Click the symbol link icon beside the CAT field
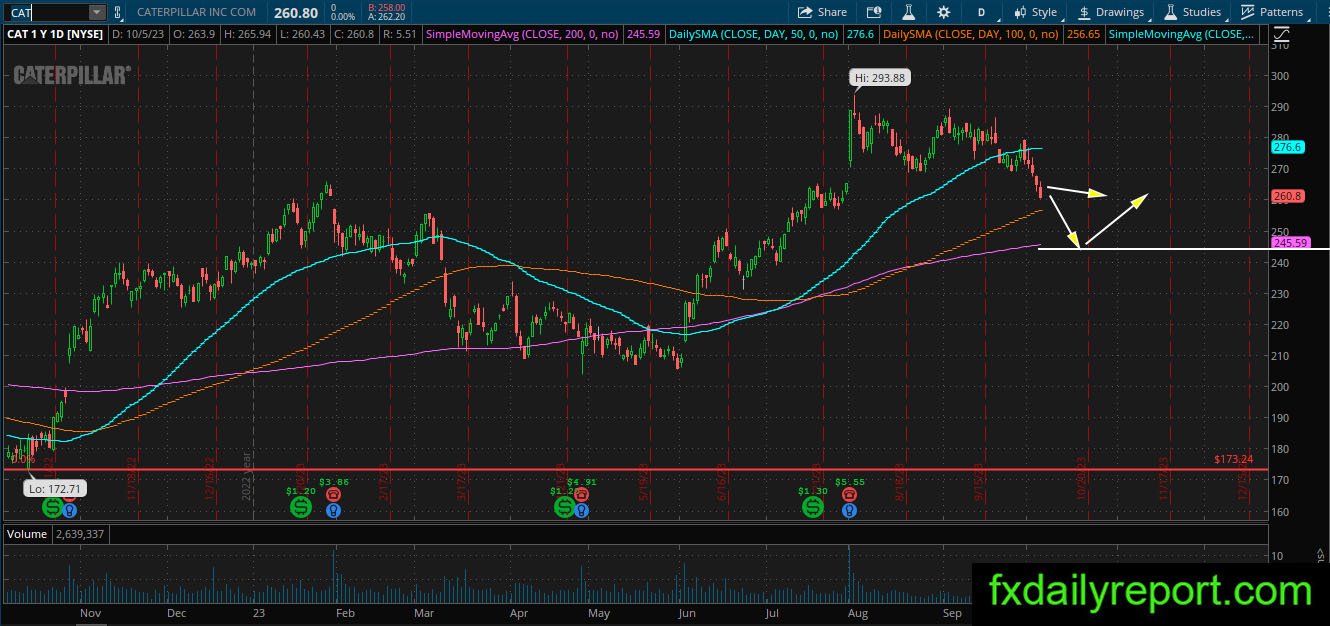 click(117, 12)
